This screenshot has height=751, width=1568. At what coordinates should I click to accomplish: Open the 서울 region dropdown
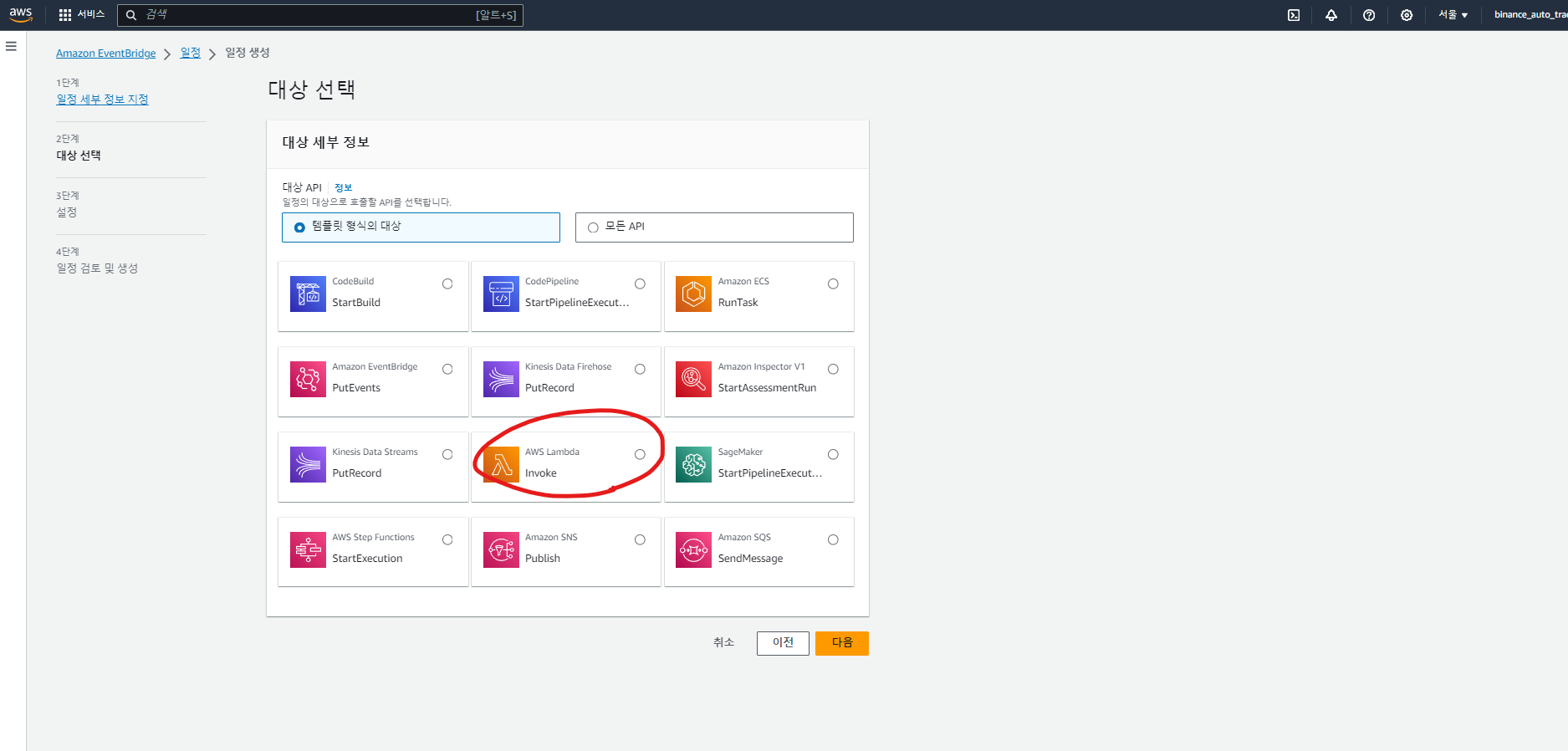(x=1453, y=15)
